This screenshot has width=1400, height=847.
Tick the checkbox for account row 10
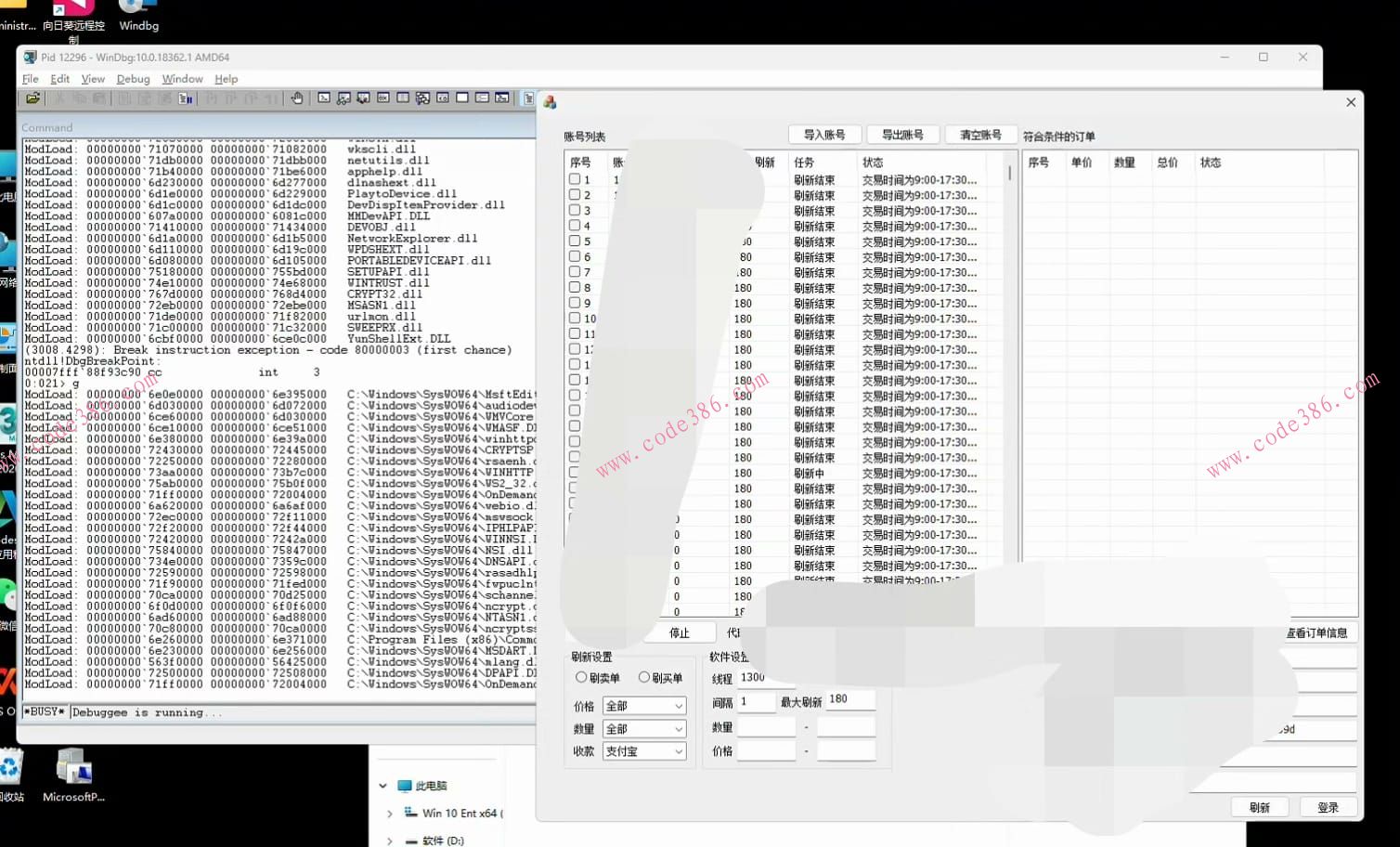[575, 319]
